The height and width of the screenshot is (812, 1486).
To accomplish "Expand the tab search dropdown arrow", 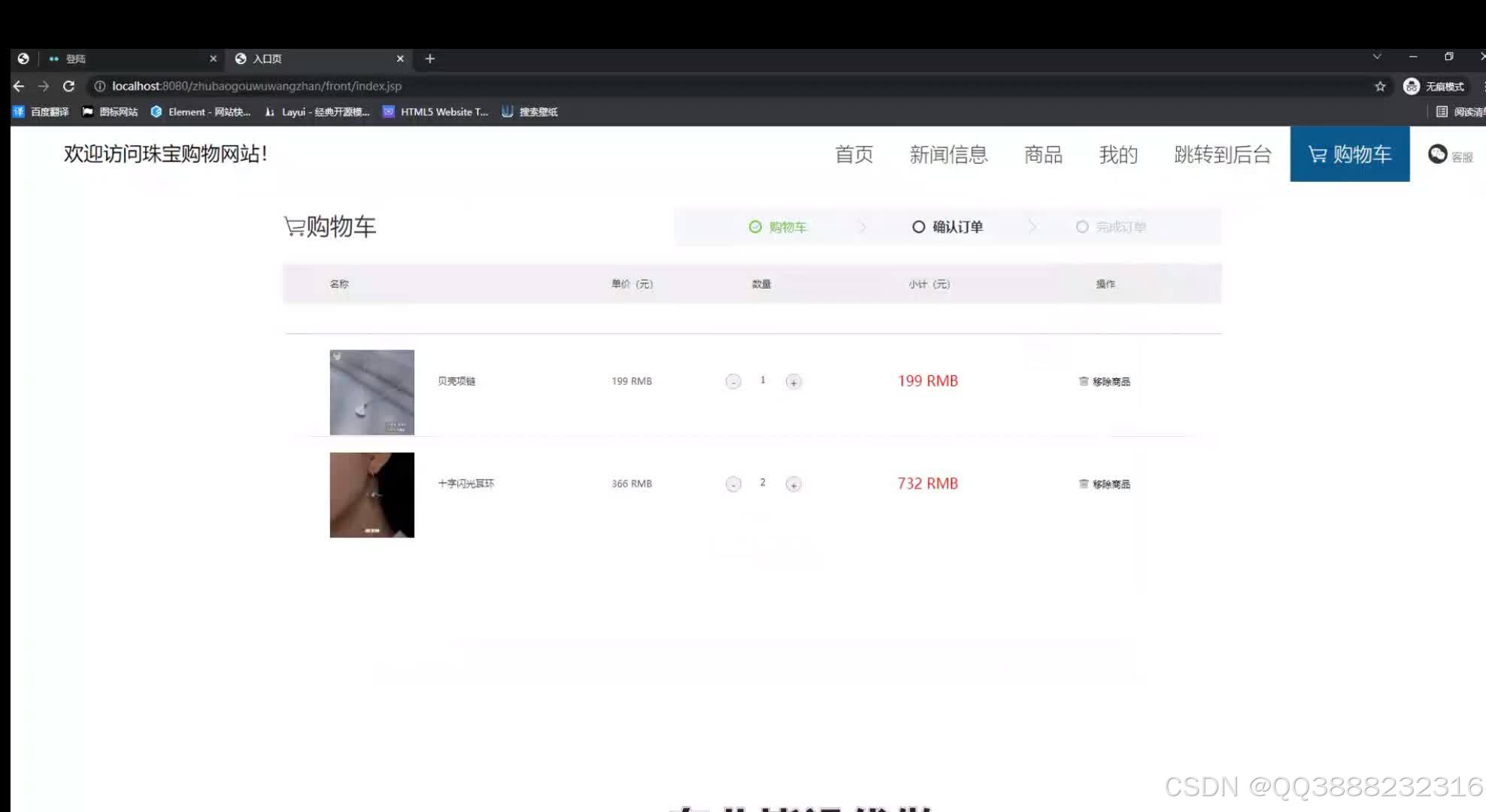I will coord(1377,57).
